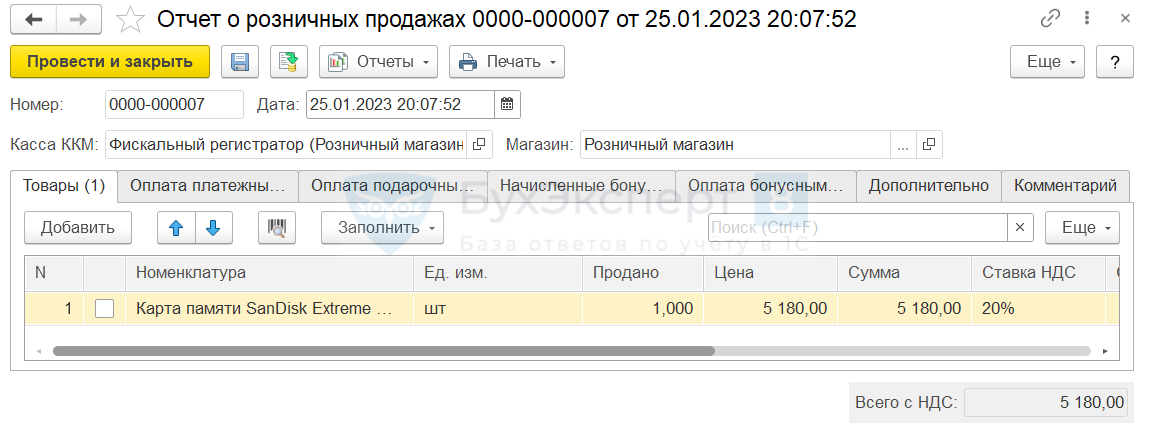Click the Сумма column header
Screen dimensions: 1153x429
[904, 273]
